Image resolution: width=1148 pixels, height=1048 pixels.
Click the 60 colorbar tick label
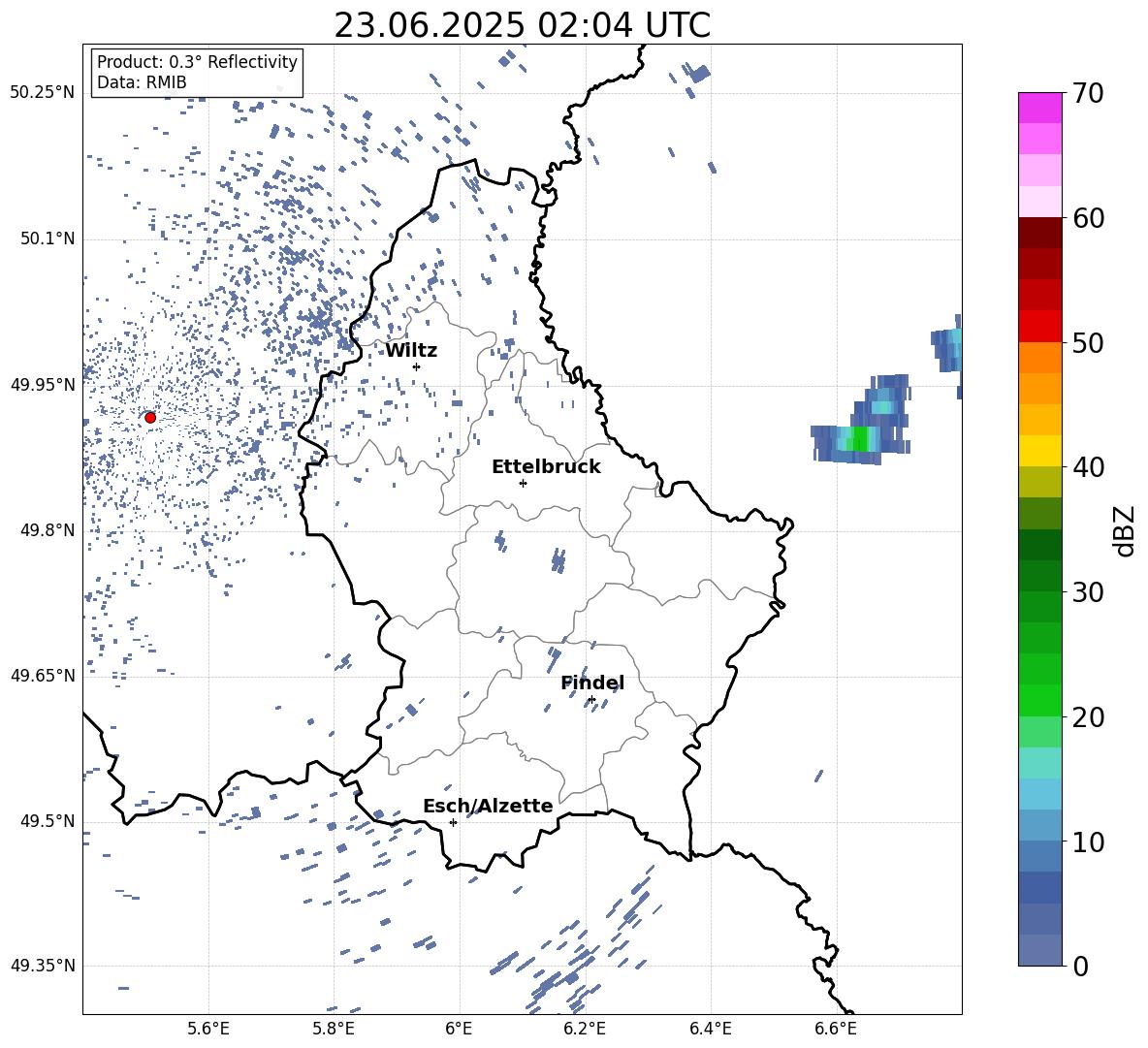click(1089, 218)
